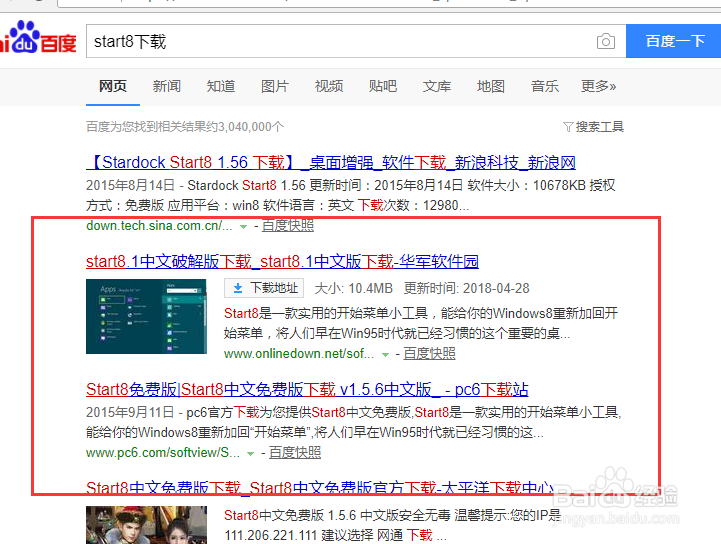721x544 pixels.
Task: Open the 文库 tab
Action: click(x=437, y=86)
